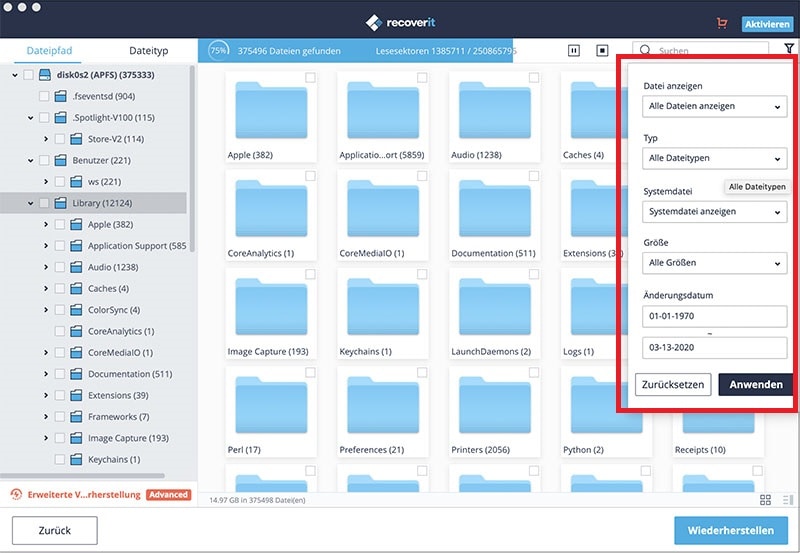Viewport: 800px width, 553px height.
Task: Click the recoverit logo
Action: point(401,22)
